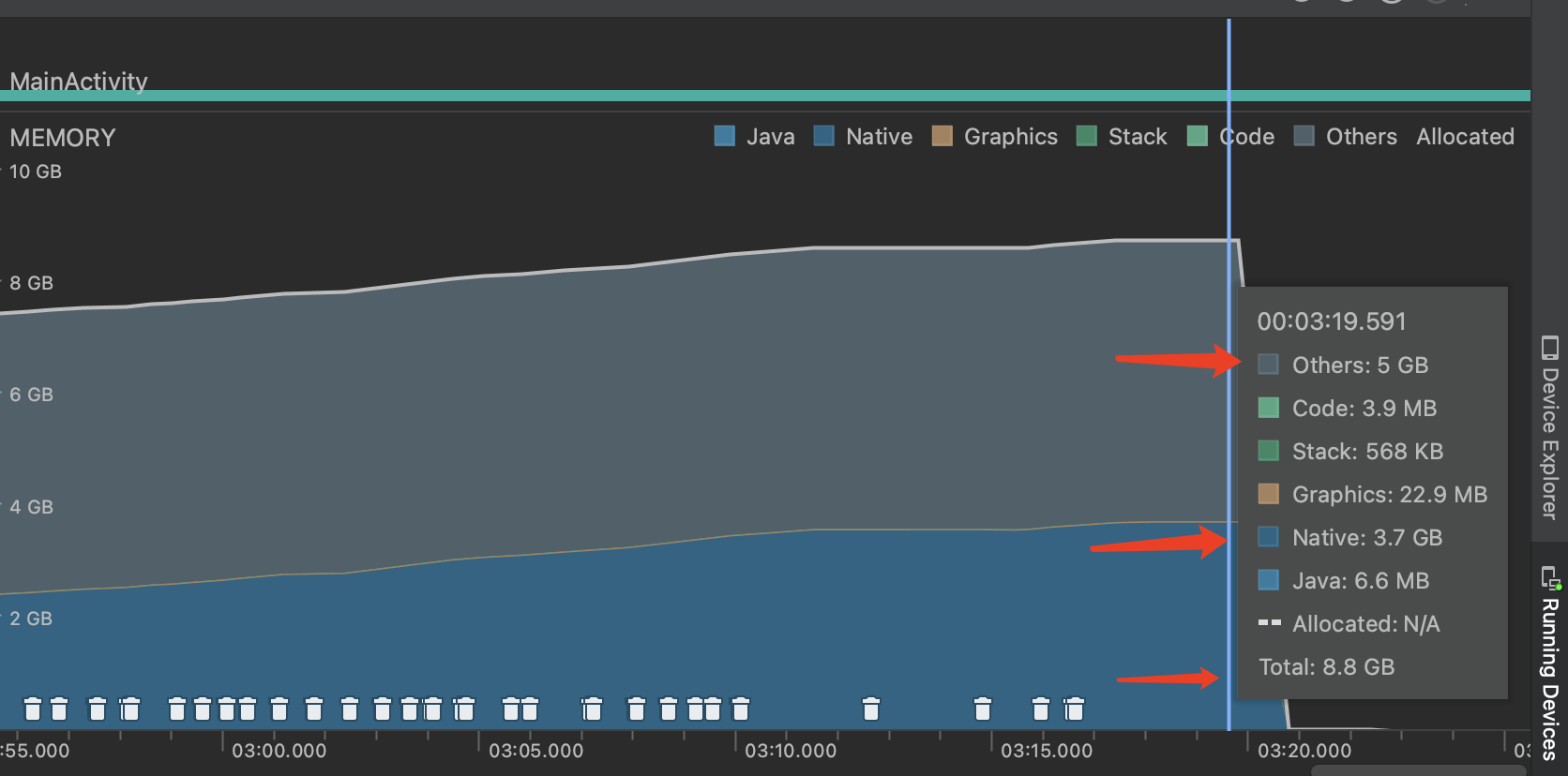Click the 2 GB axis label

coord(31,619)
